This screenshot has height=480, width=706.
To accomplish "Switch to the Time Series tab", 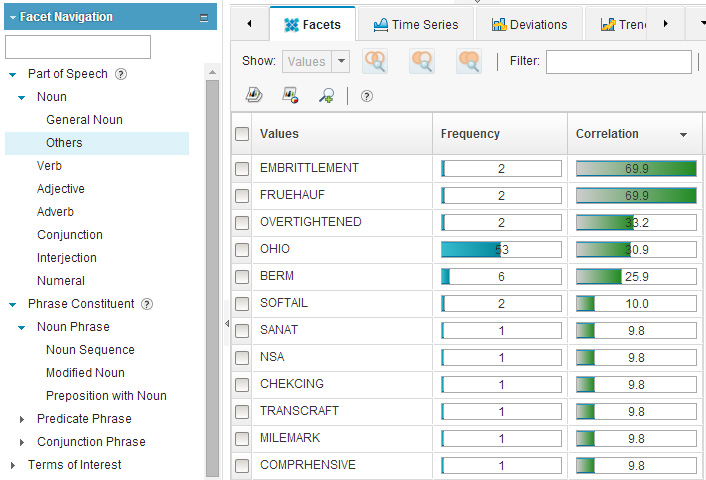I will (416, 24).
